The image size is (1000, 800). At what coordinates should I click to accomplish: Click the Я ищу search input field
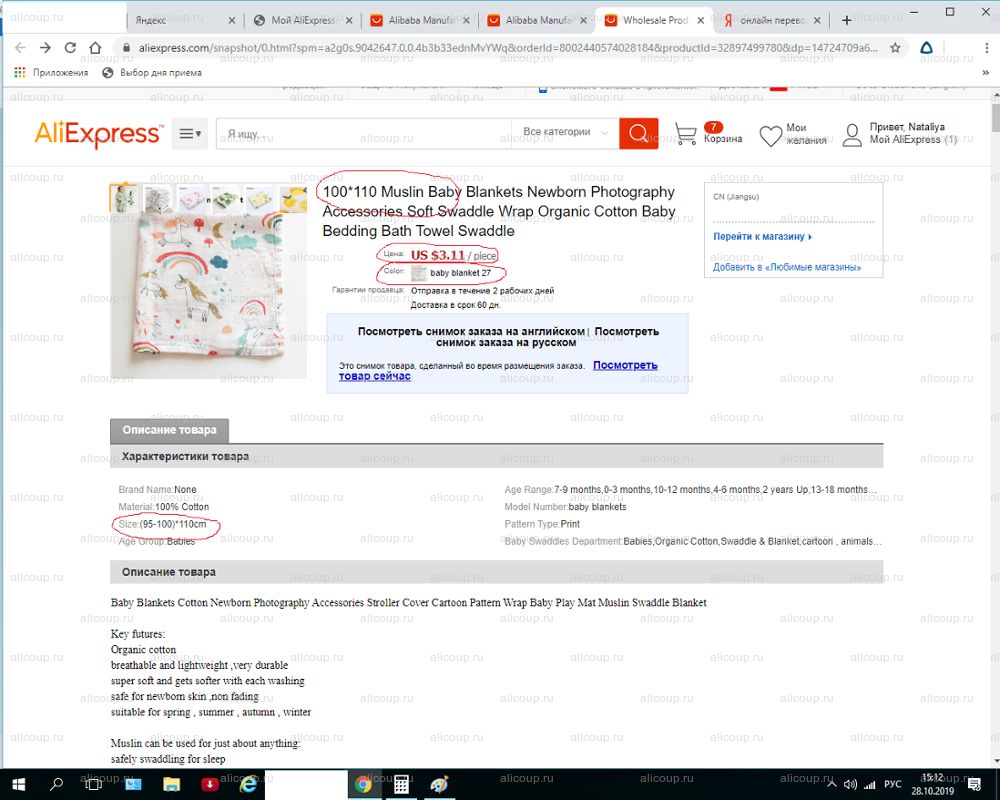pos(364,134)
